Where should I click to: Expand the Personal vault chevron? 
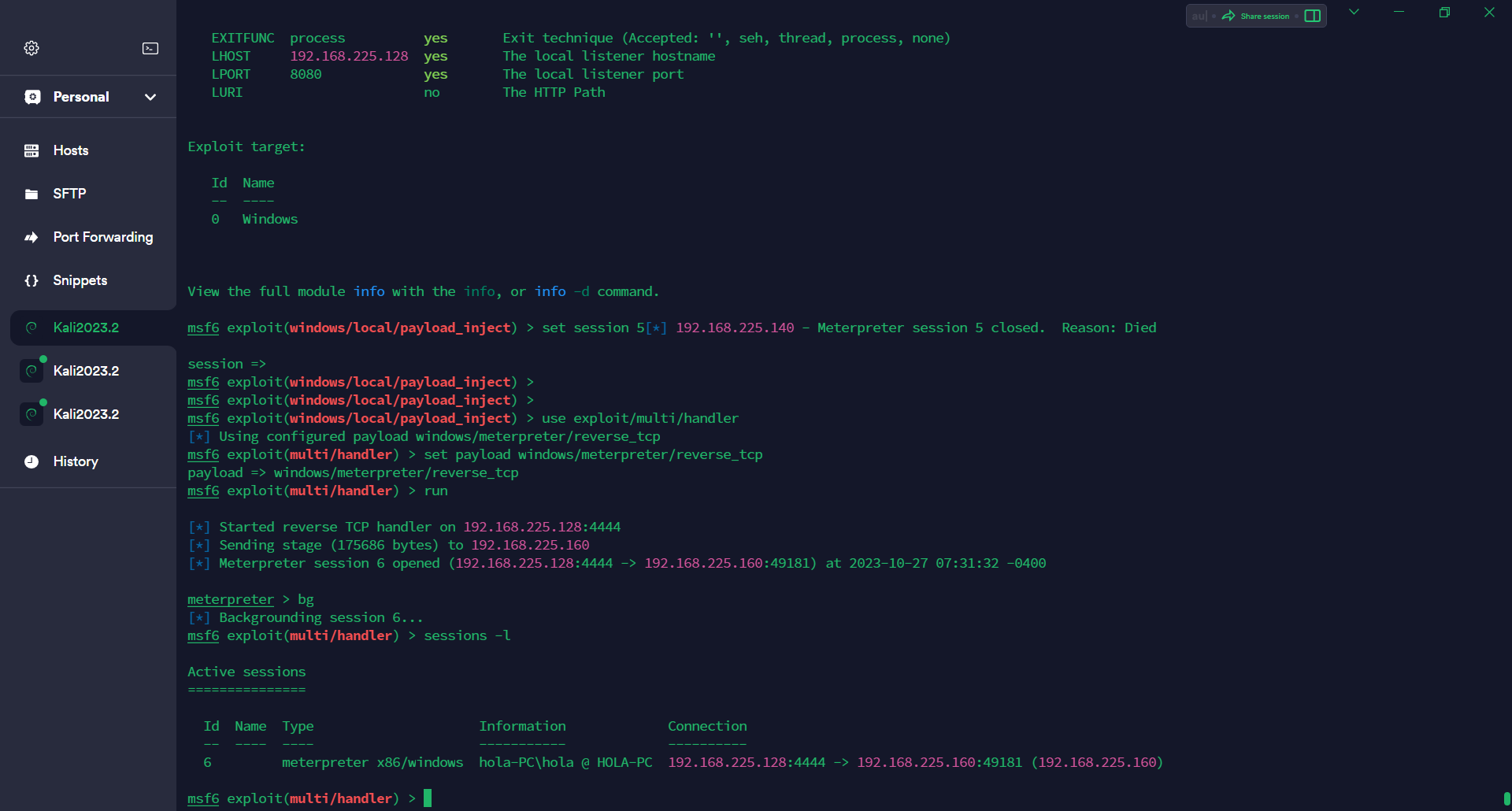[x=150, y=97]
